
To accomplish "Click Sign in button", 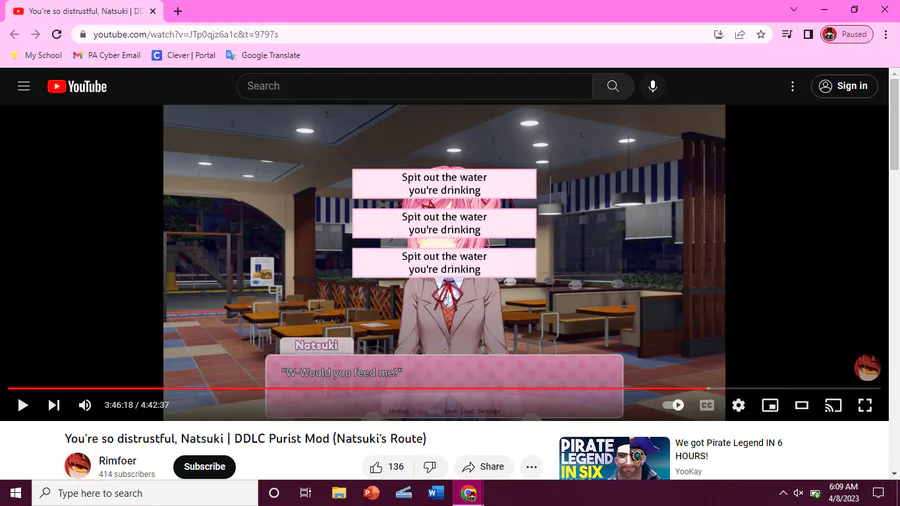I will (844, 86).
